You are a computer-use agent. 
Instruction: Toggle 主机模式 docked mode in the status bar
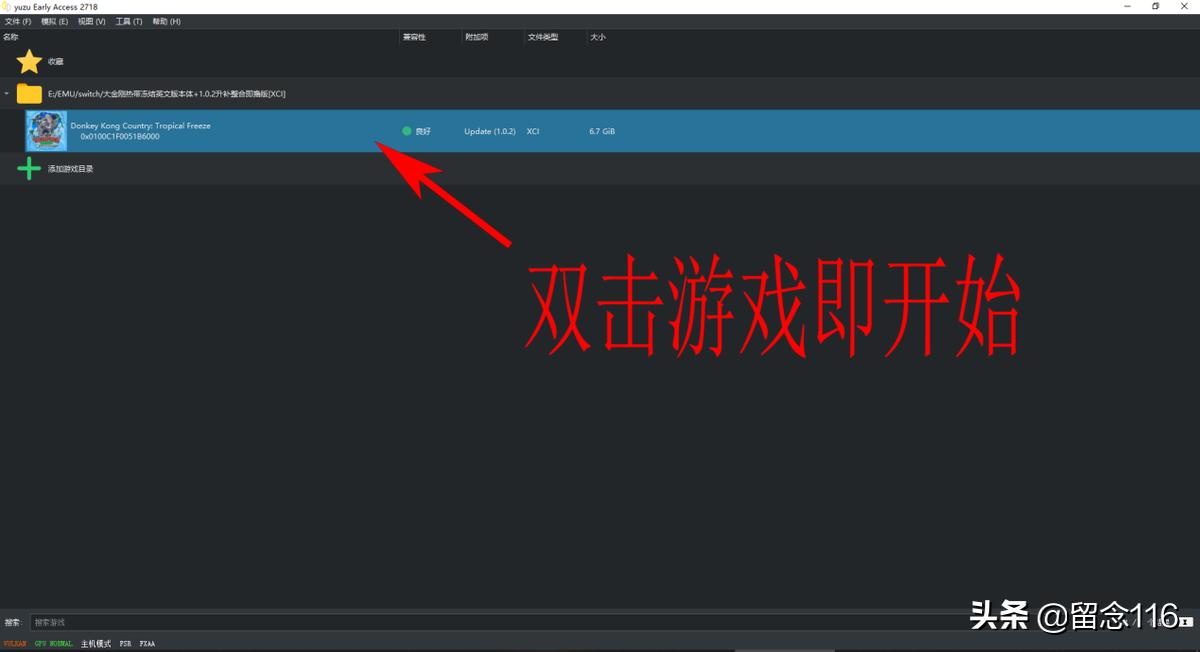(94, 643)
